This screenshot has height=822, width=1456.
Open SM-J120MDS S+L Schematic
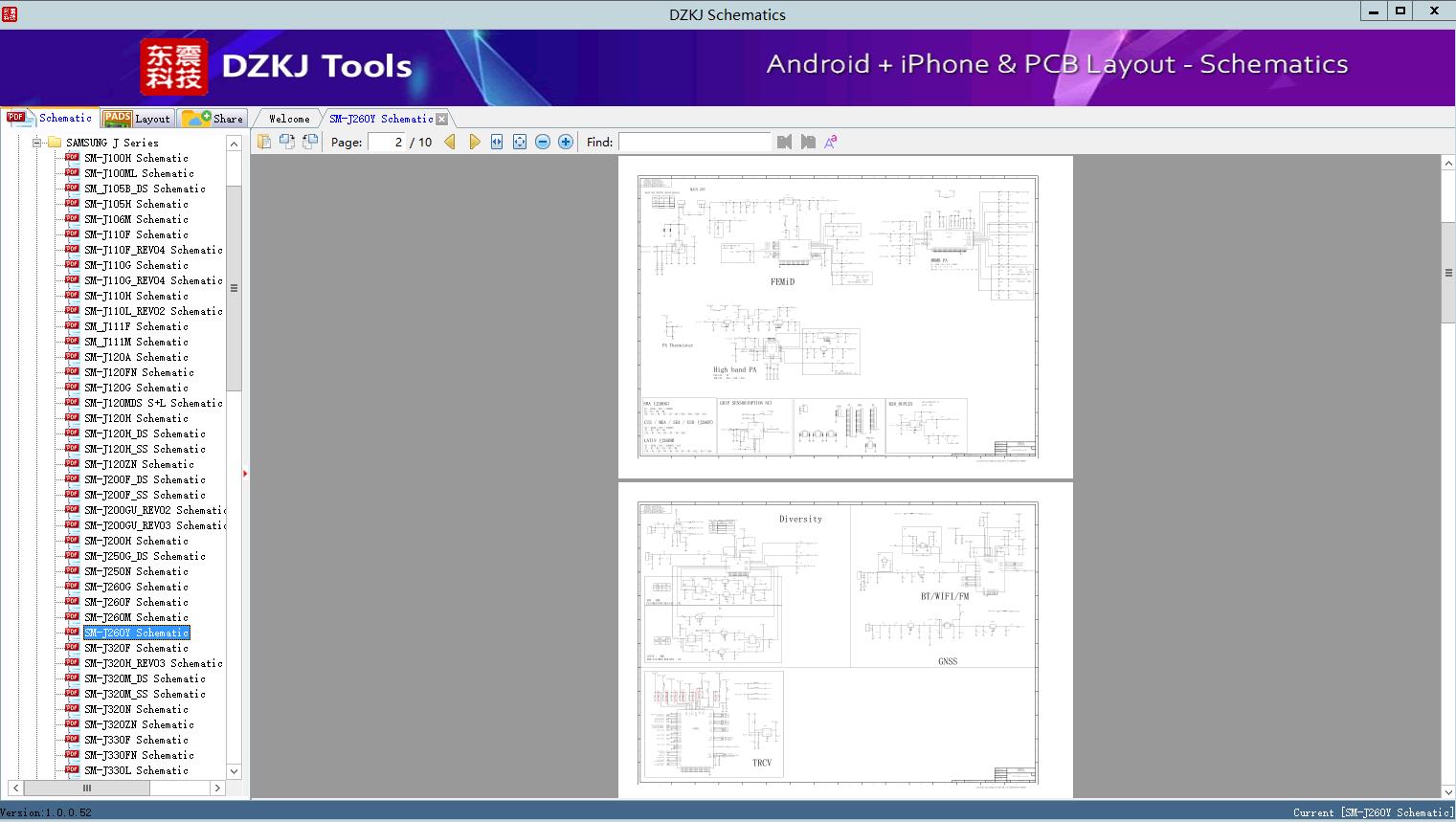[153, 403]
